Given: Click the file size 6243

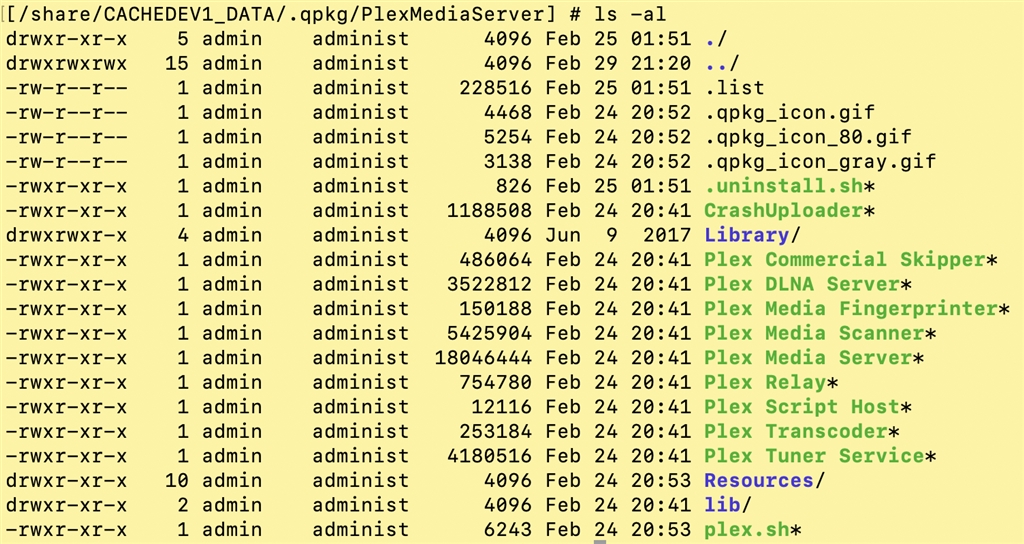Looking at the screenshot, I should pos(508,530).
